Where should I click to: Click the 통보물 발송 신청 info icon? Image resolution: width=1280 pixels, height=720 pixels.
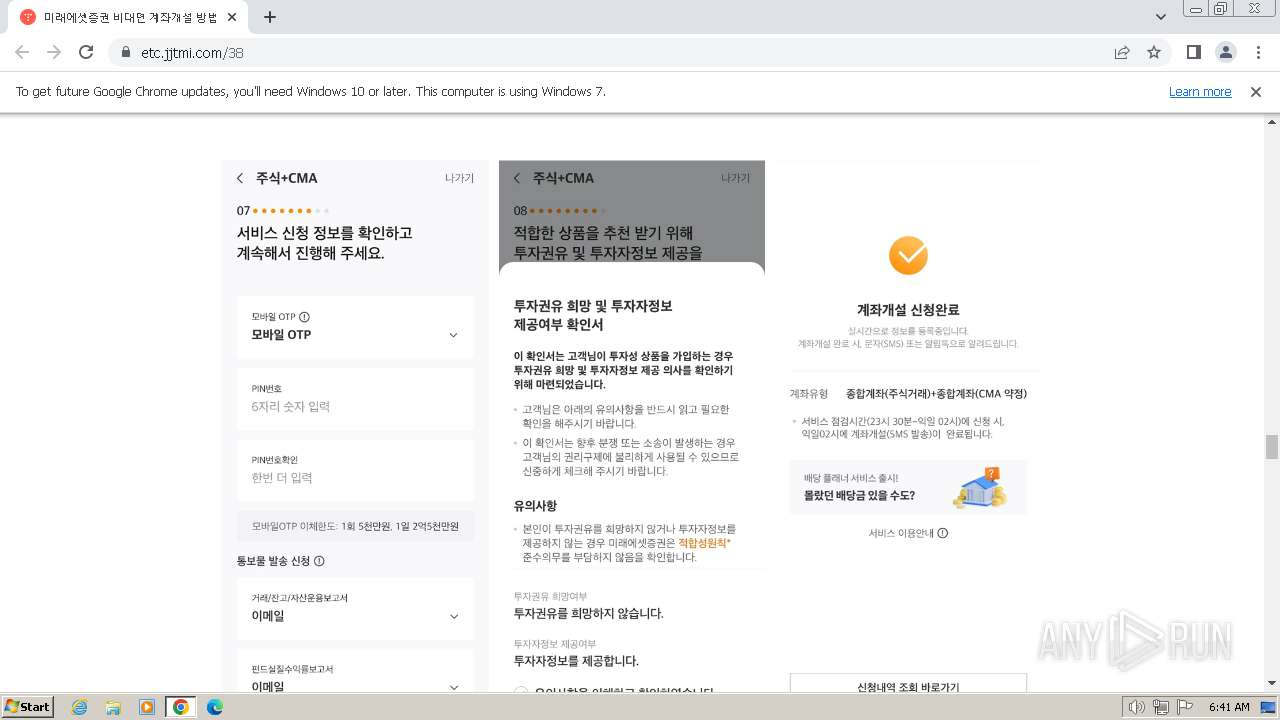click(x=319, y=561)
